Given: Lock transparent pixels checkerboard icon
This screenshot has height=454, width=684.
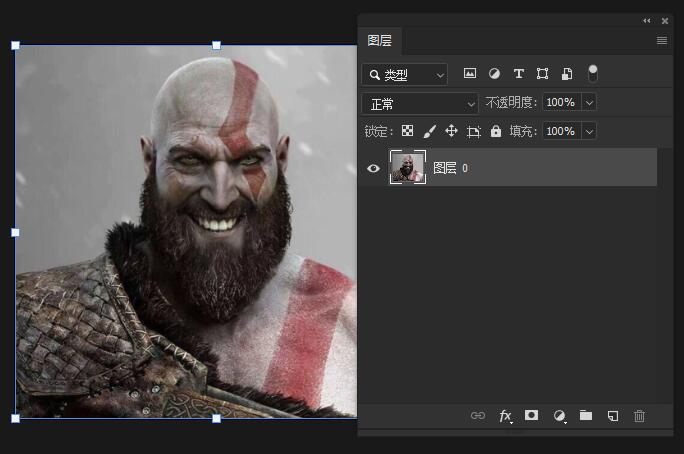Looking at the screenshot, I should click(x=407, y=131).
